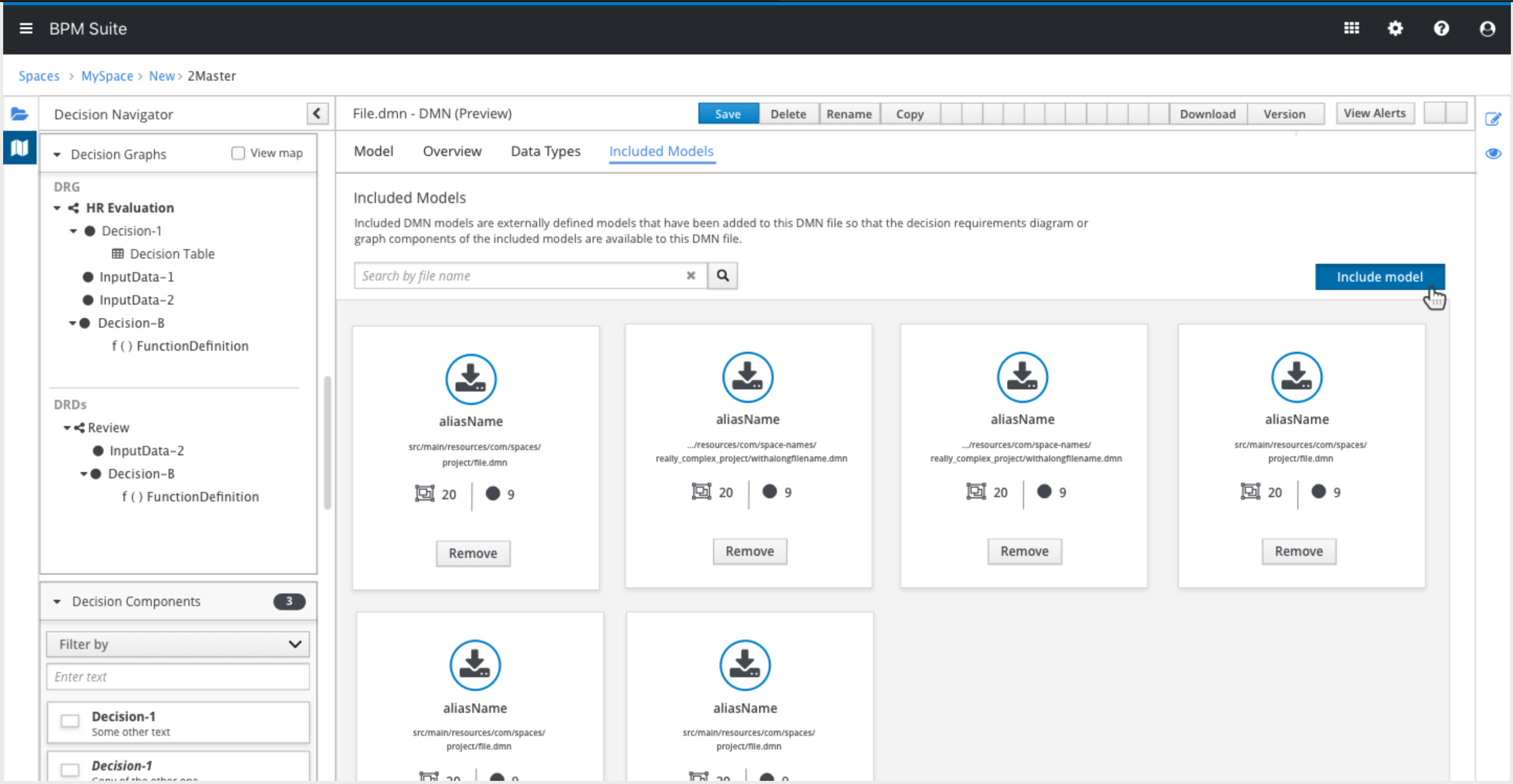Enable the View map checkbox
The height and width of the screenshot is (784, 1513).
point(238,153)
